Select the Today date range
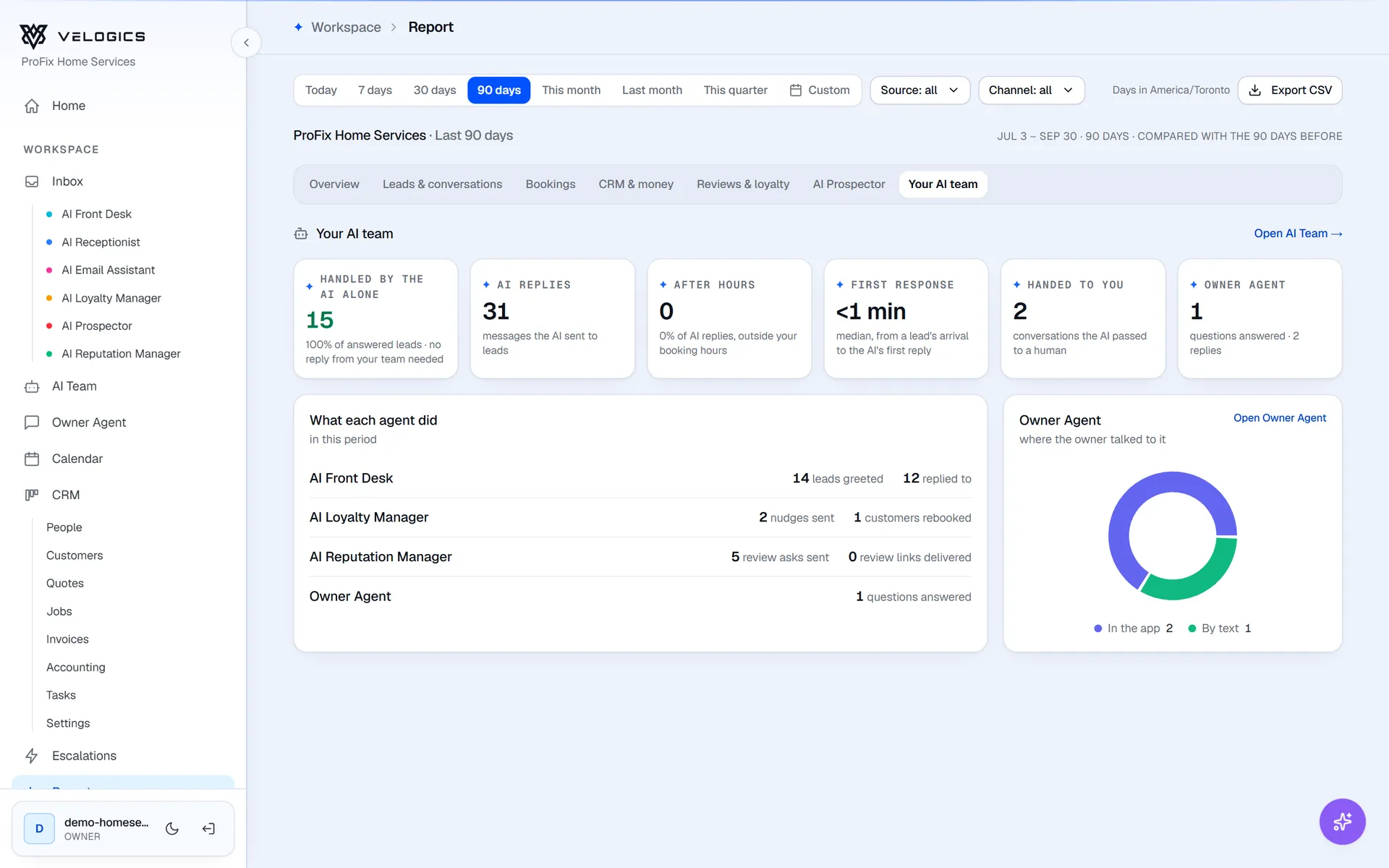Viewport: 1389px width, 868px height. click(x=321, y=90)
